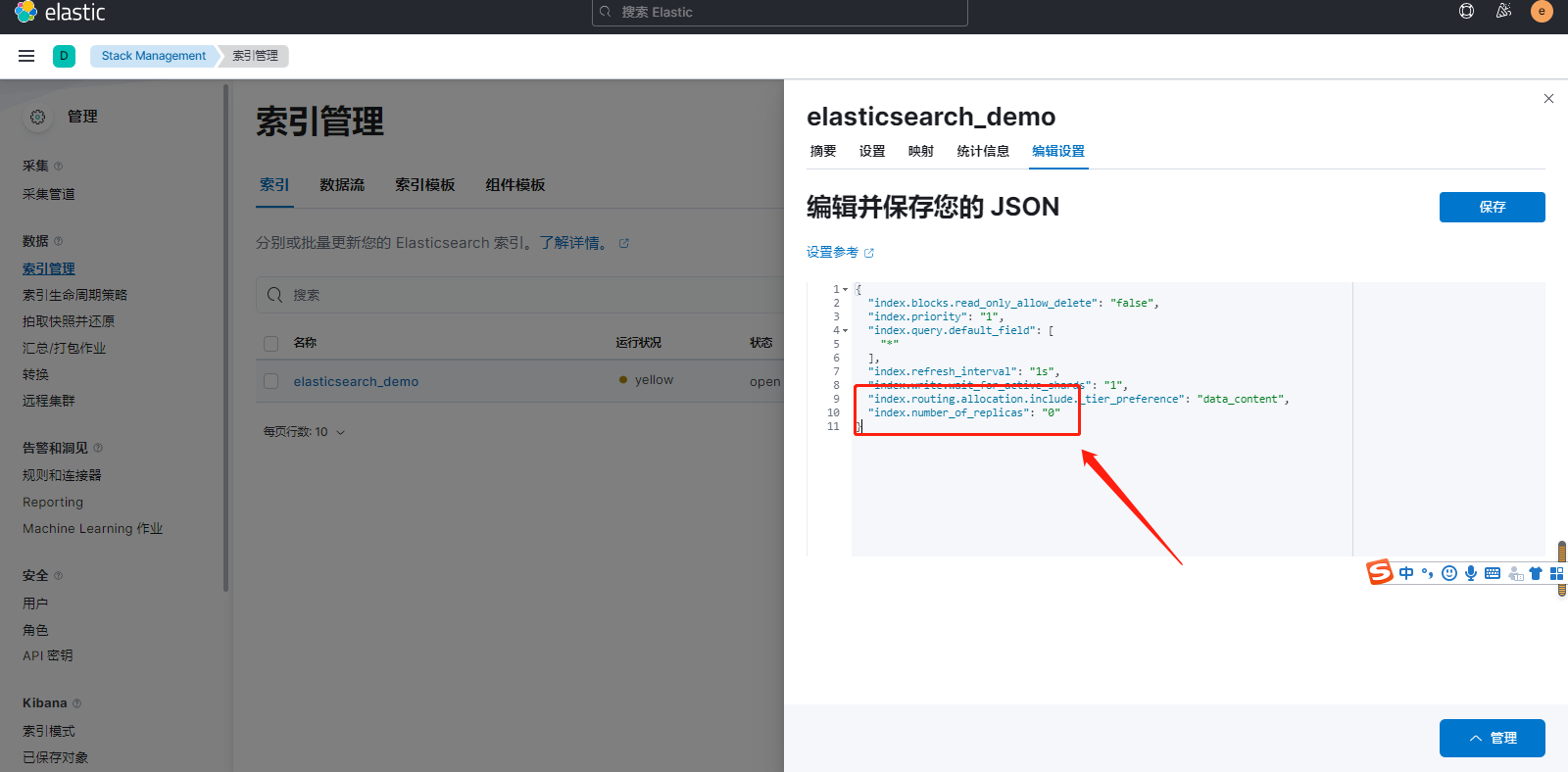Open 规则和连接器 in sidebar
This screenshot has height=772, width=1568.
pos(62,475)
